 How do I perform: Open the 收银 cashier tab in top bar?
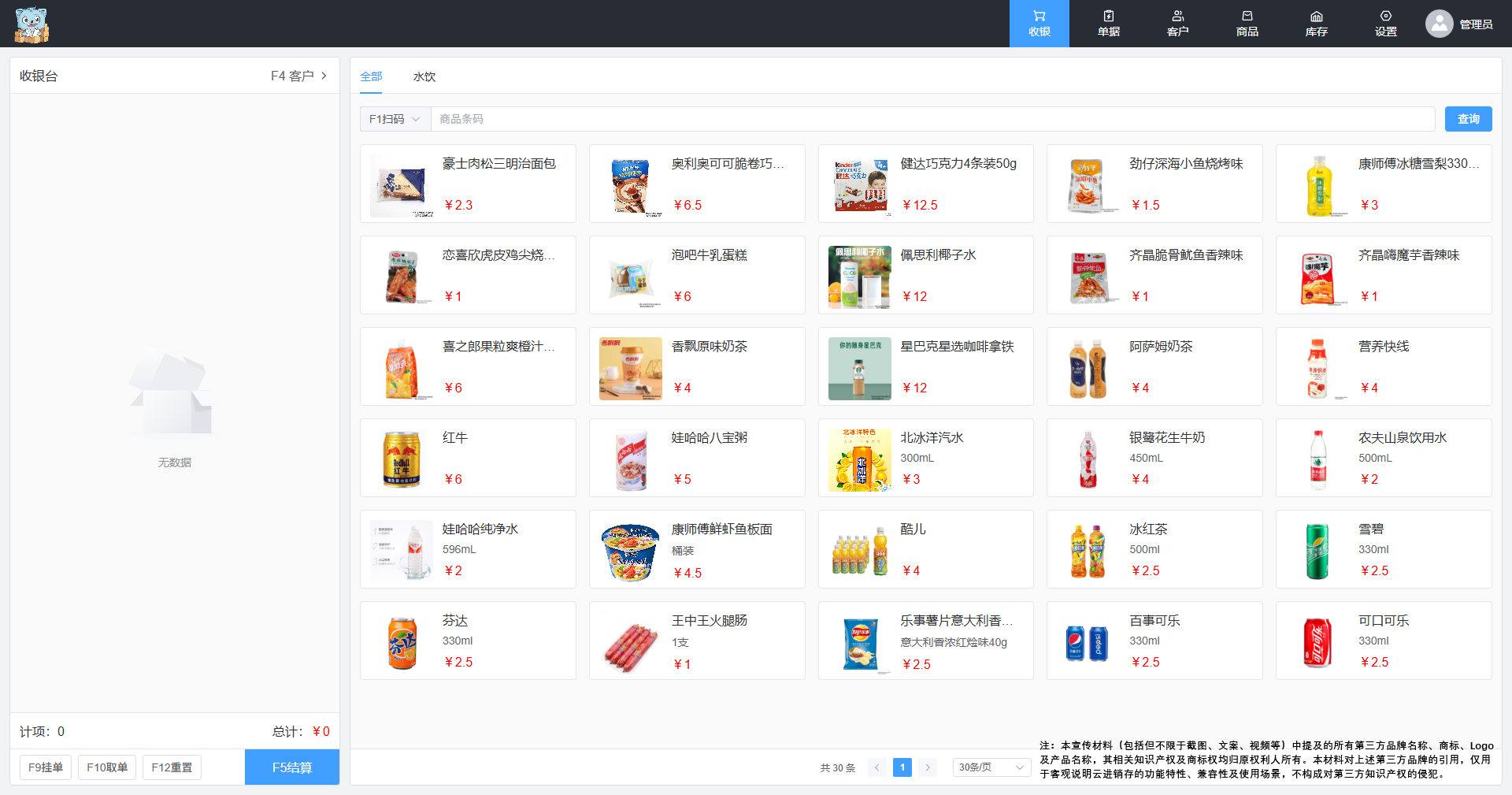point(1039,24)
